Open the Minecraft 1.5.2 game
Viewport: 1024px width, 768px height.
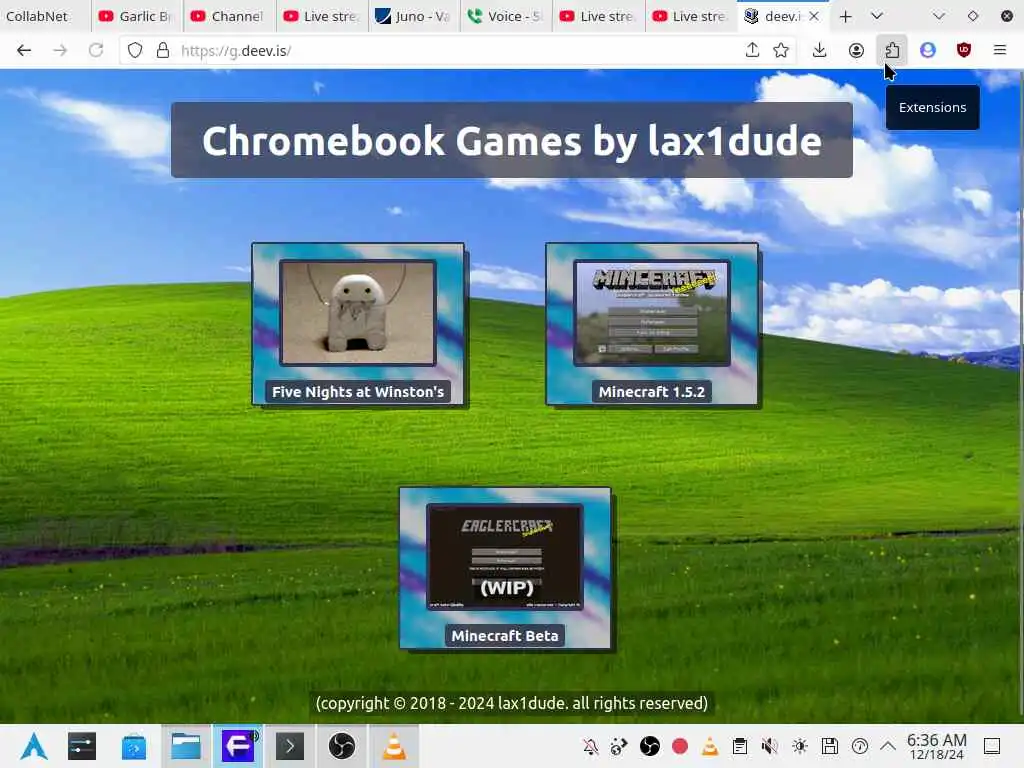tap(652, 325)
